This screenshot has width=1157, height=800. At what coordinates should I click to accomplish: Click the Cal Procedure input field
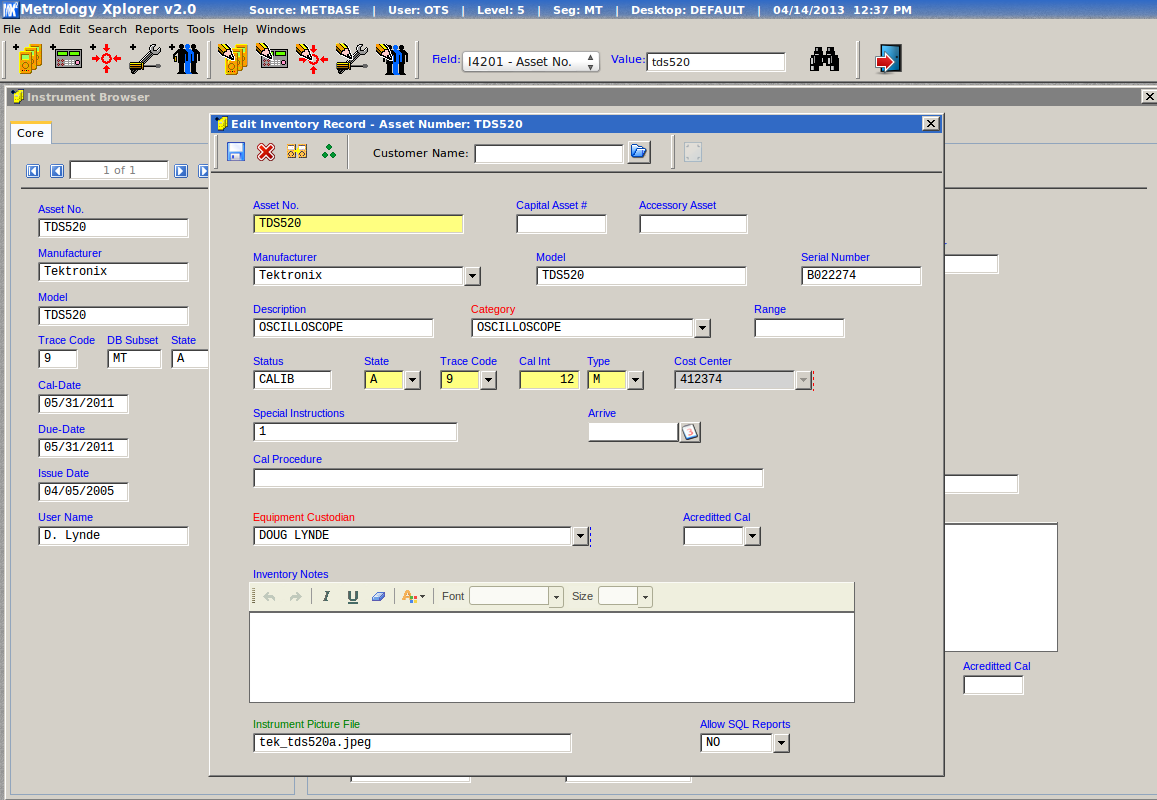(x=508, y=478)
